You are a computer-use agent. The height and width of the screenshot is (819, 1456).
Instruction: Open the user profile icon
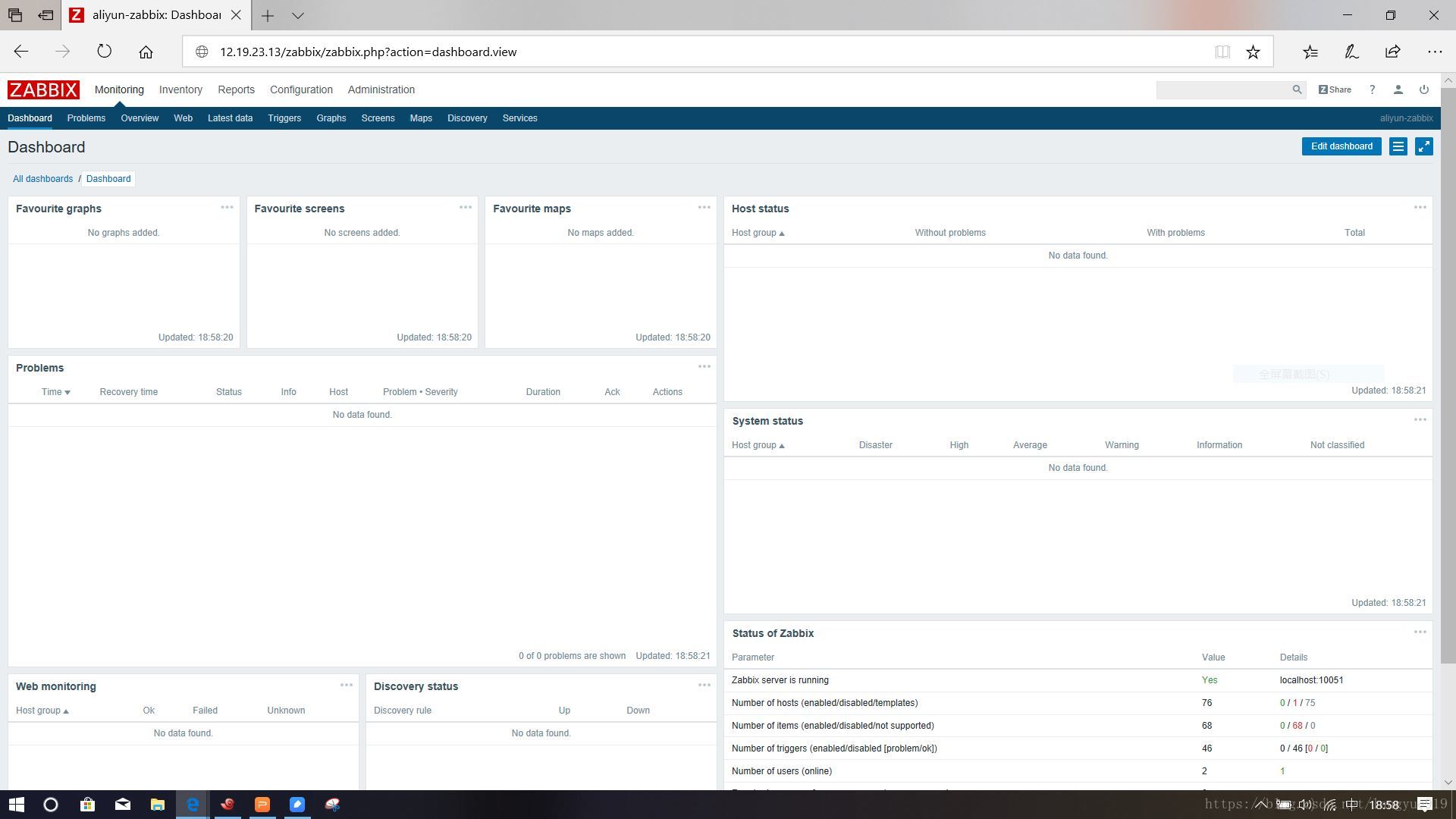(x=1398, y=89)
